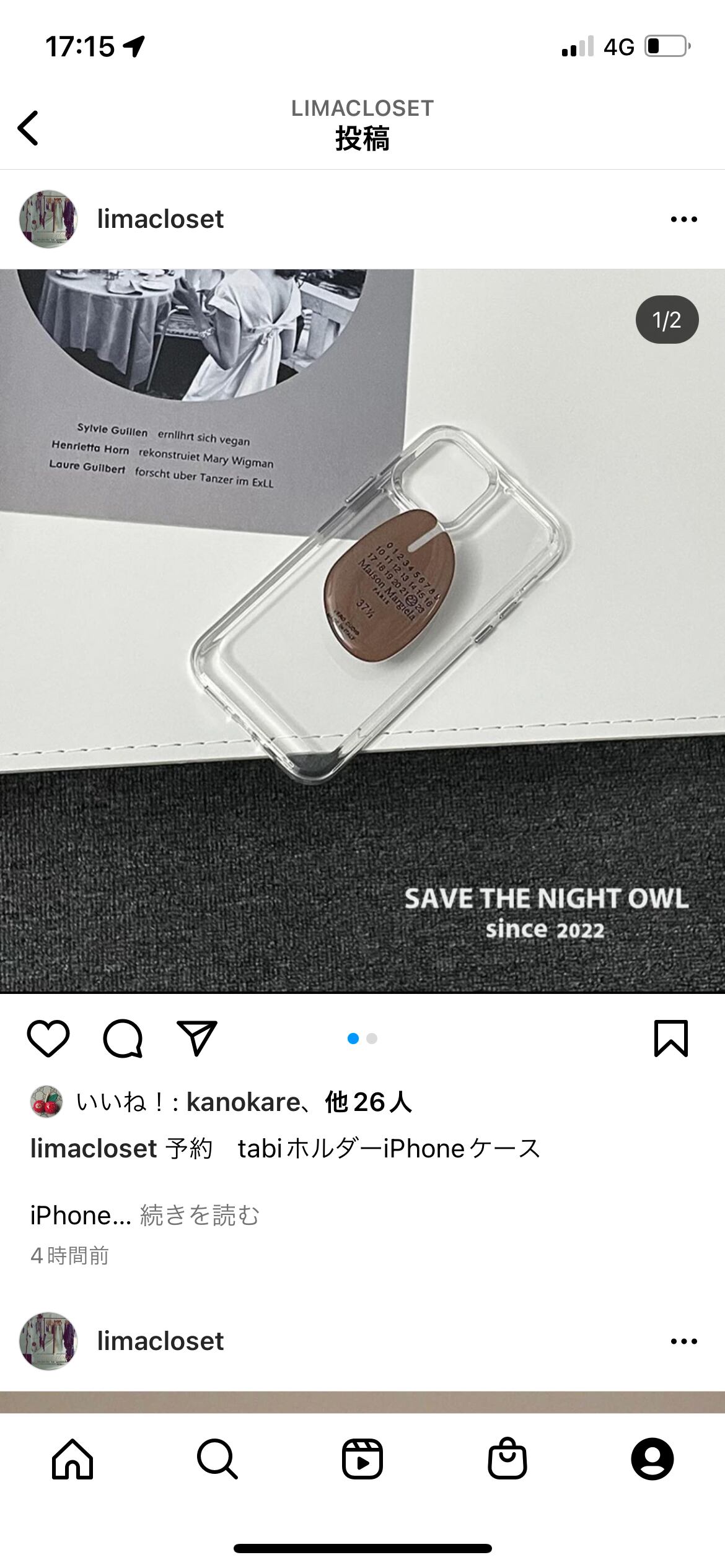Tap avatar on second limacloset post
The image size is (725, 1568).
[x=48, y=1341]
